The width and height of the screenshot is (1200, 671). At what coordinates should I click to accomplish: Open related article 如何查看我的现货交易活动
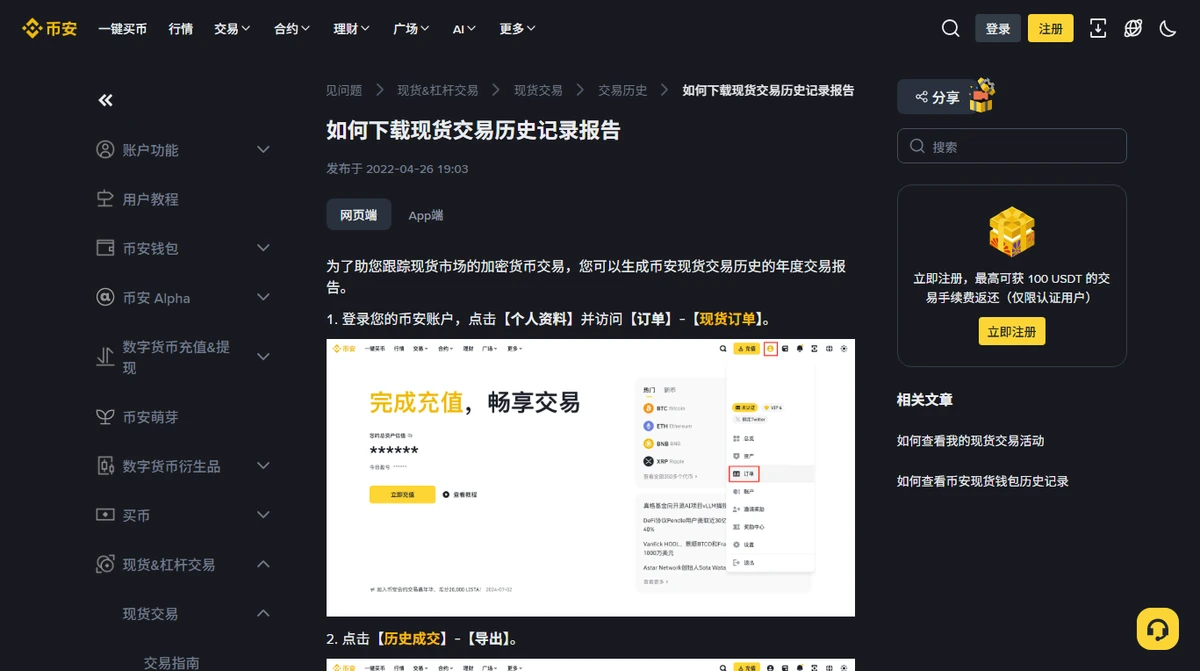pyautogui.click(x=970, y=440)
